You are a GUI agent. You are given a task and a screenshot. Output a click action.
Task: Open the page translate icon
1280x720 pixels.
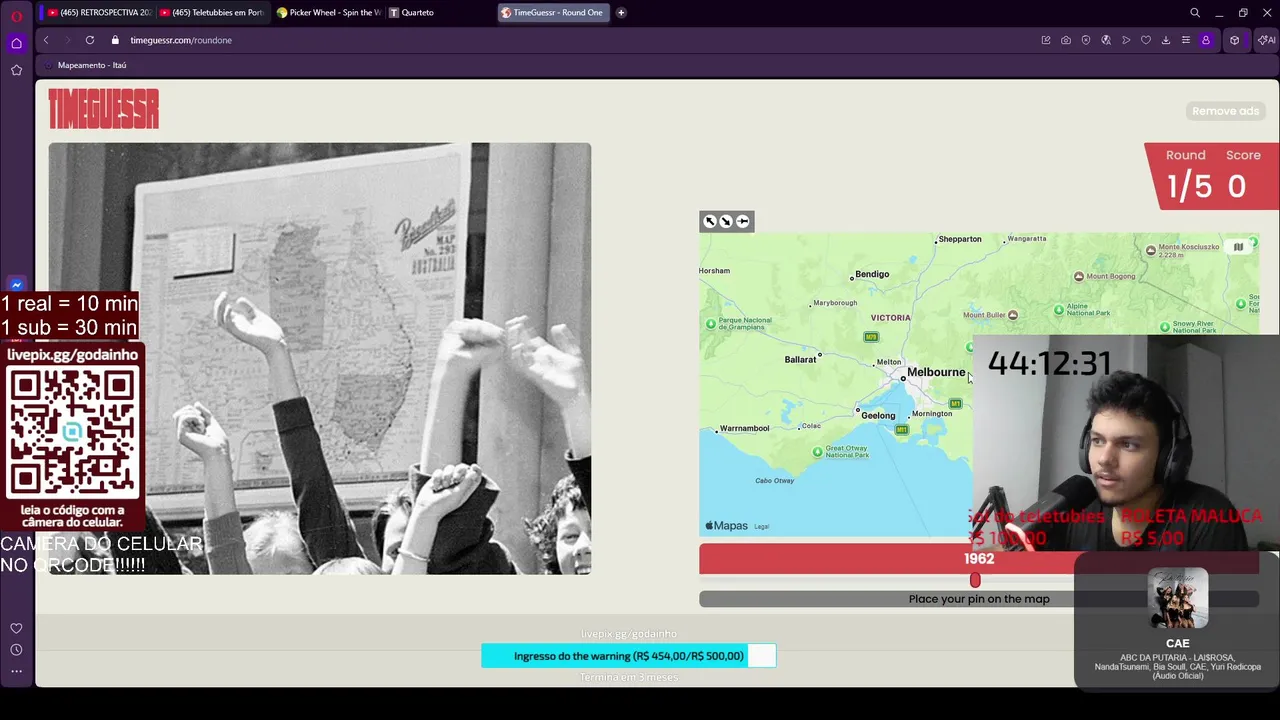click(1106, 40)
